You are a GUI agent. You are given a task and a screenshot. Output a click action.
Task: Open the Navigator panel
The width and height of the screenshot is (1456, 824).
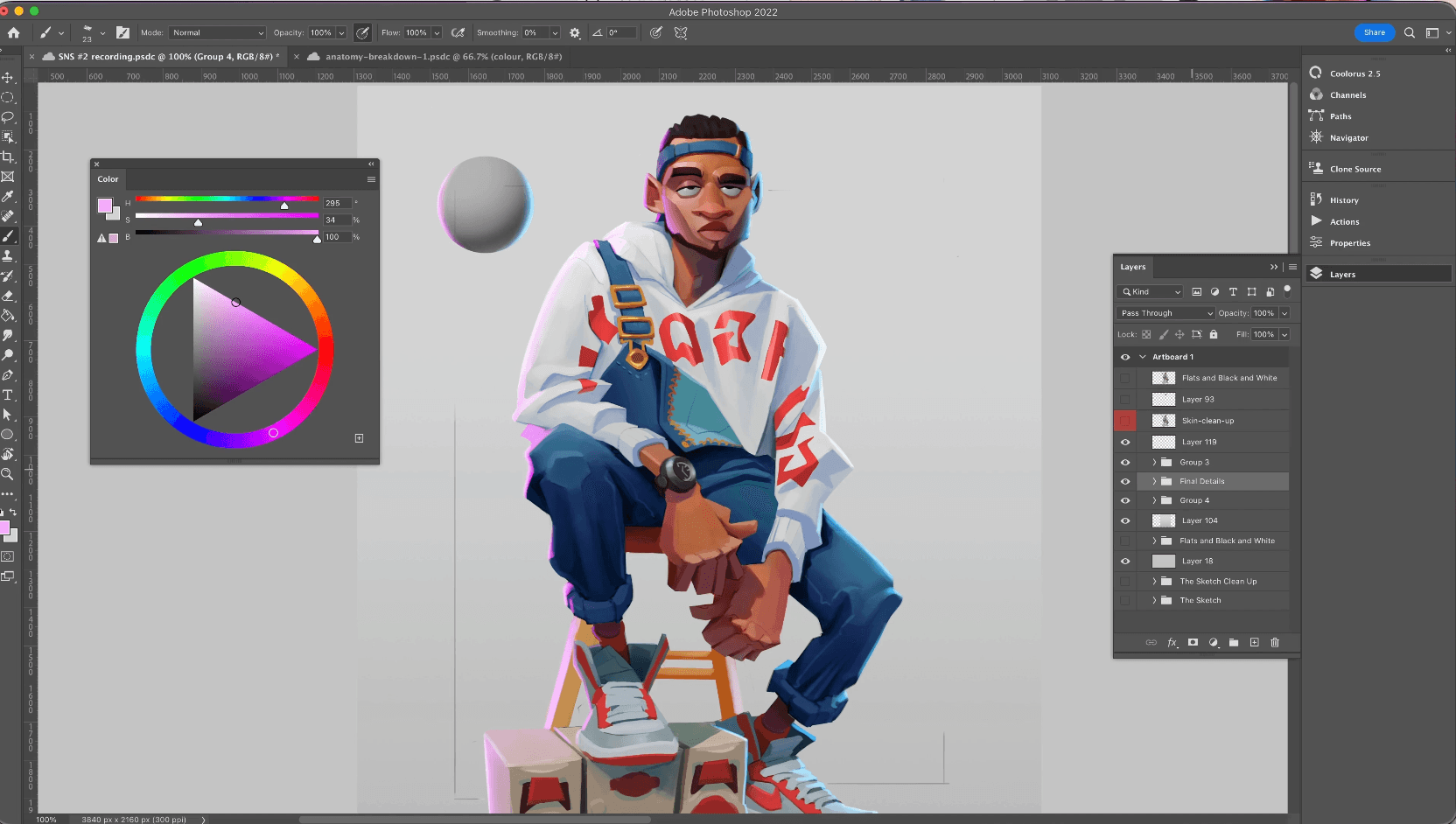[x=1348, y=137]
